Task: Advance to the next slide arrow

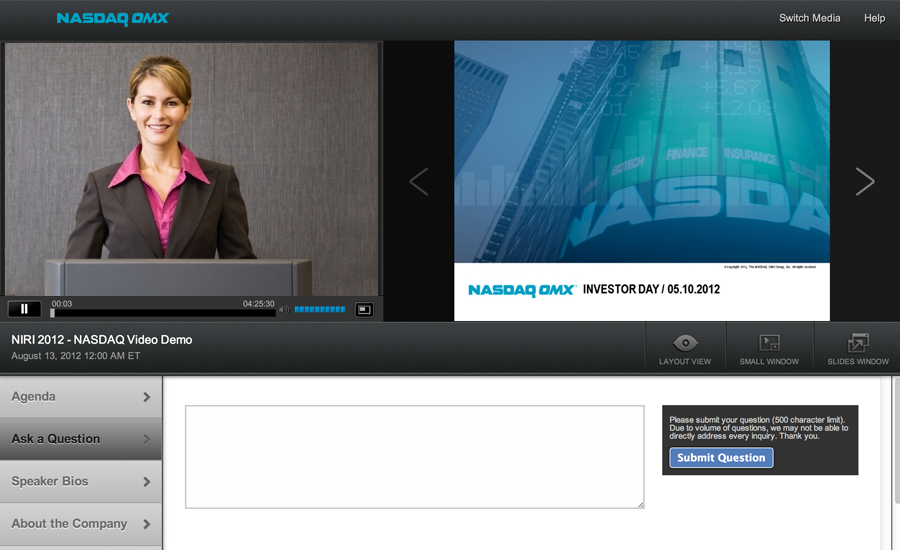Action: [x=865, y=181]
